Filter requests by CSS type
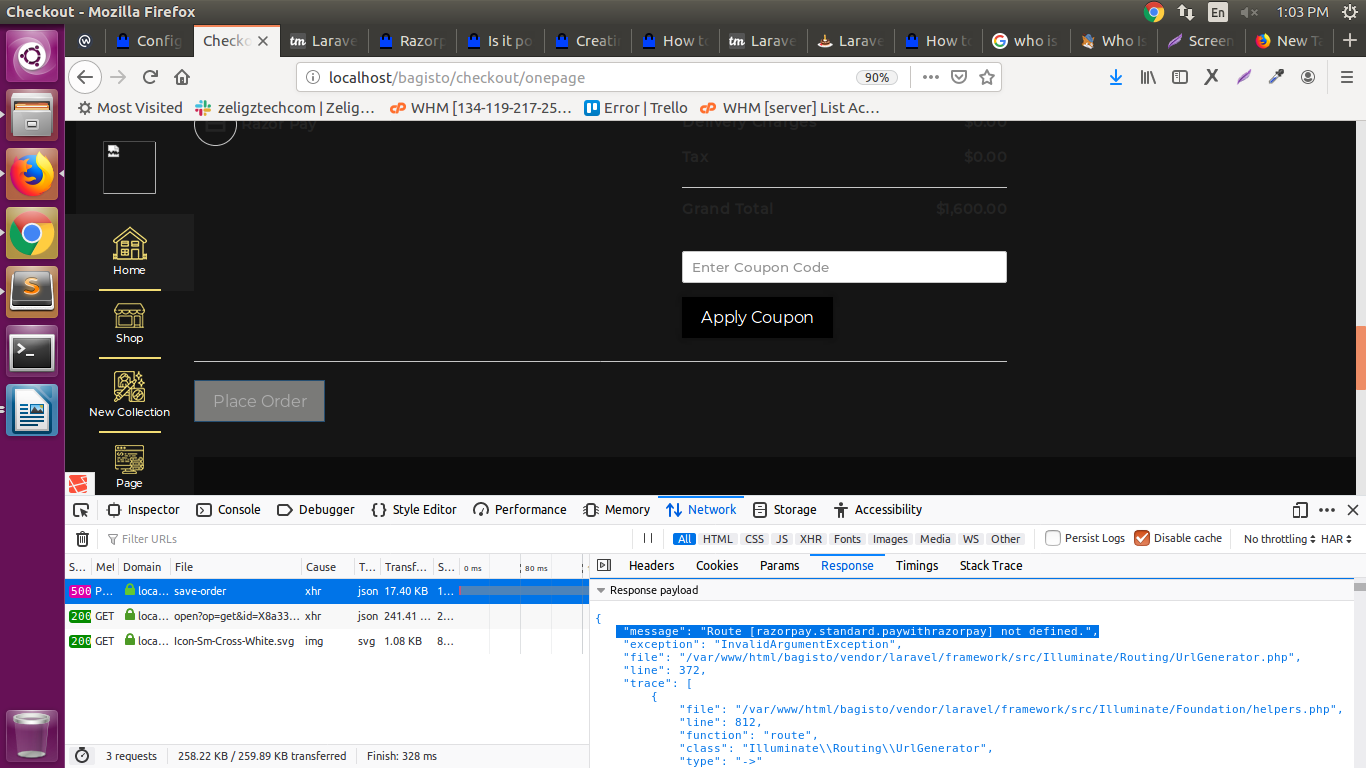This screenshot has height=768, width=1366. point(754,539)
